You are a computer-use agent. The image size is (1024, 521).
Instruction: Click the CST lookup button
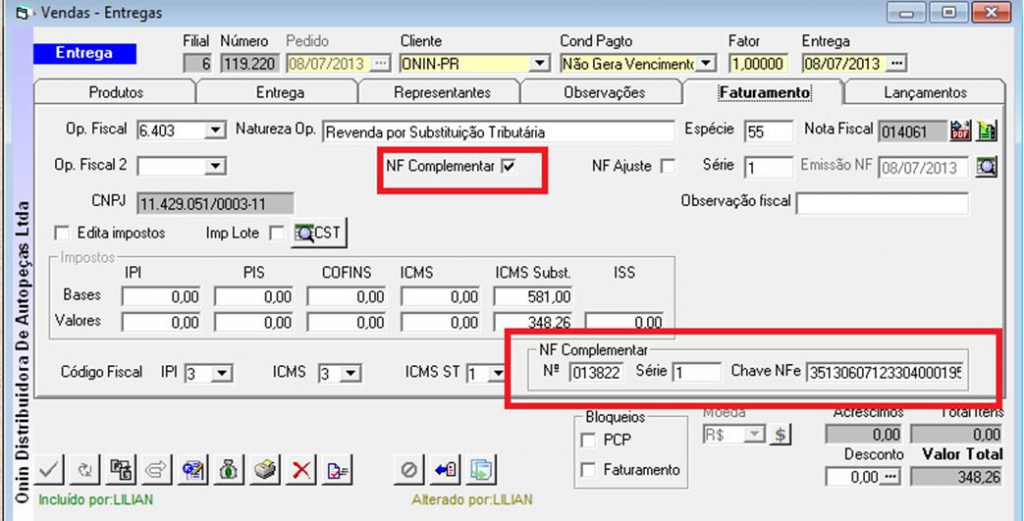319,233
